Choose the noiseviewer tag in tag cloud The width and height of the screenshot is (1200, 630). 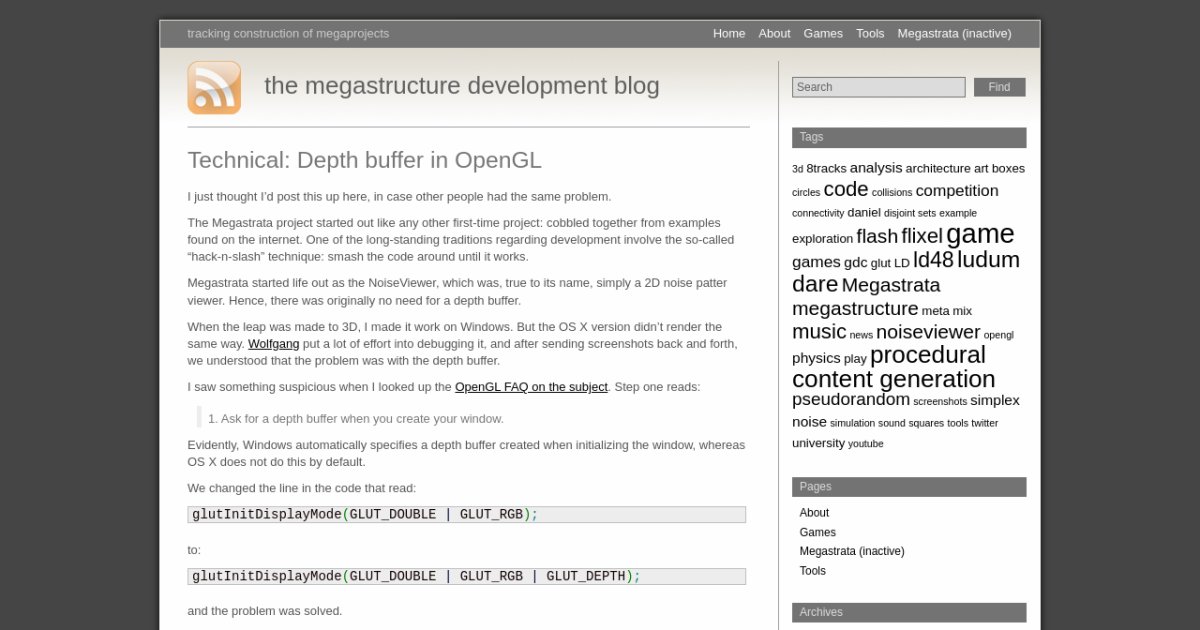[927, 332]
